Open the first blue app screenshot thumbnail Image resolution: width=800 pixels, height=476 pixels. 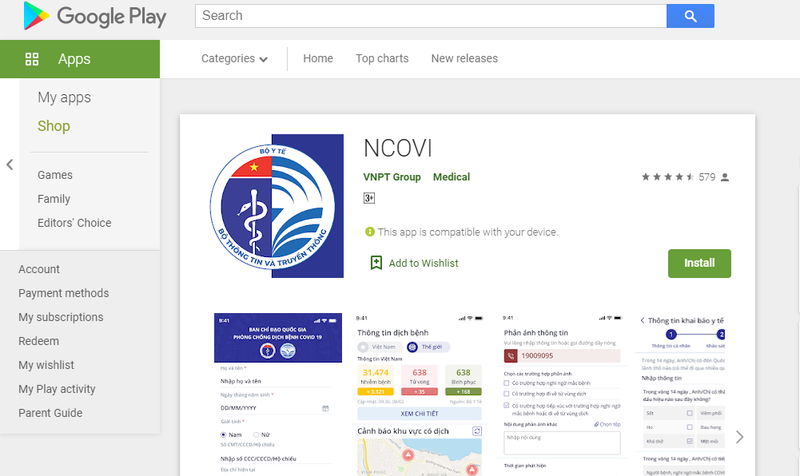(x=278, y=394)
